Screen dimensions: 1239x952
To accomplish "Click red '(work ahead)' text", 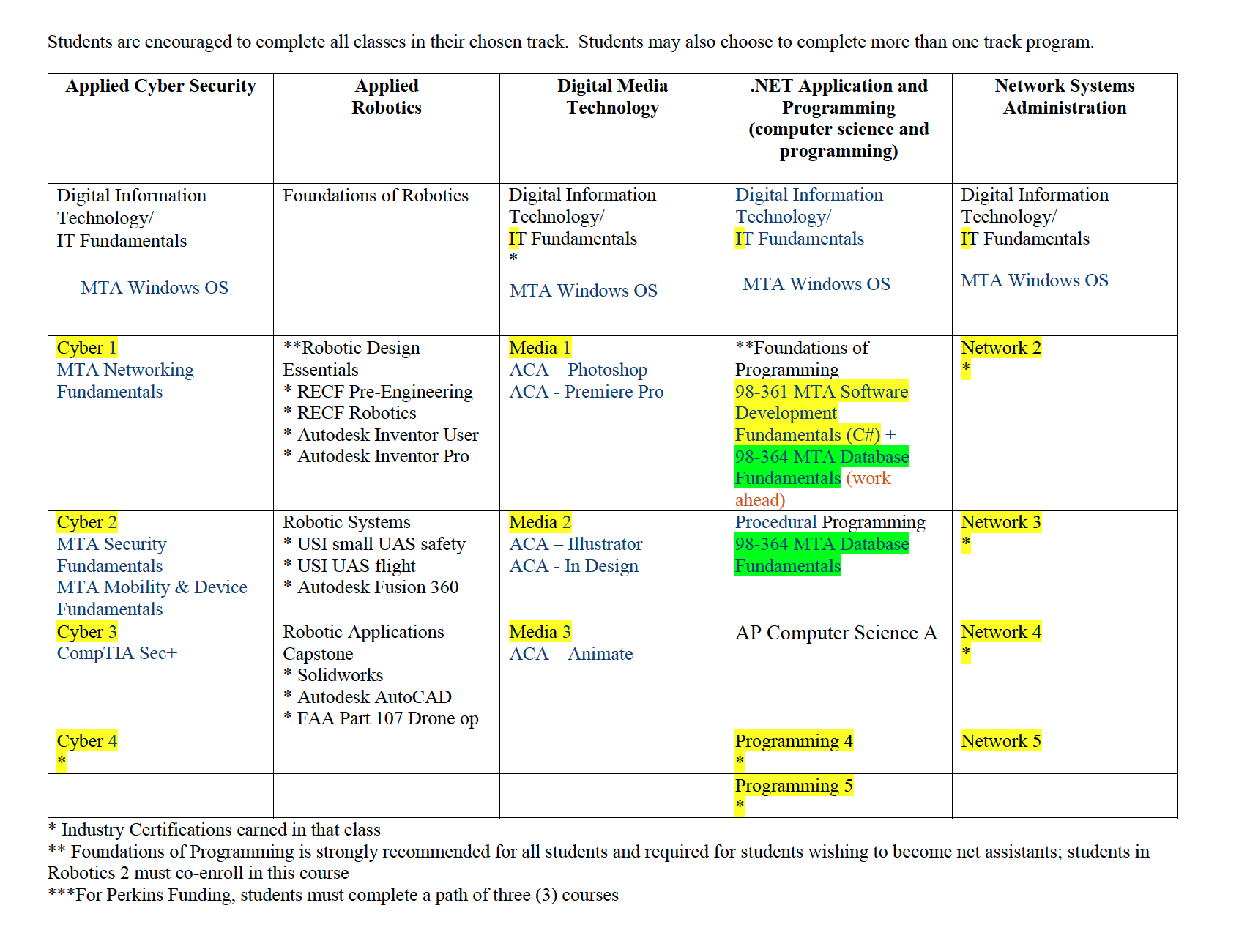I will coord(813,489).
